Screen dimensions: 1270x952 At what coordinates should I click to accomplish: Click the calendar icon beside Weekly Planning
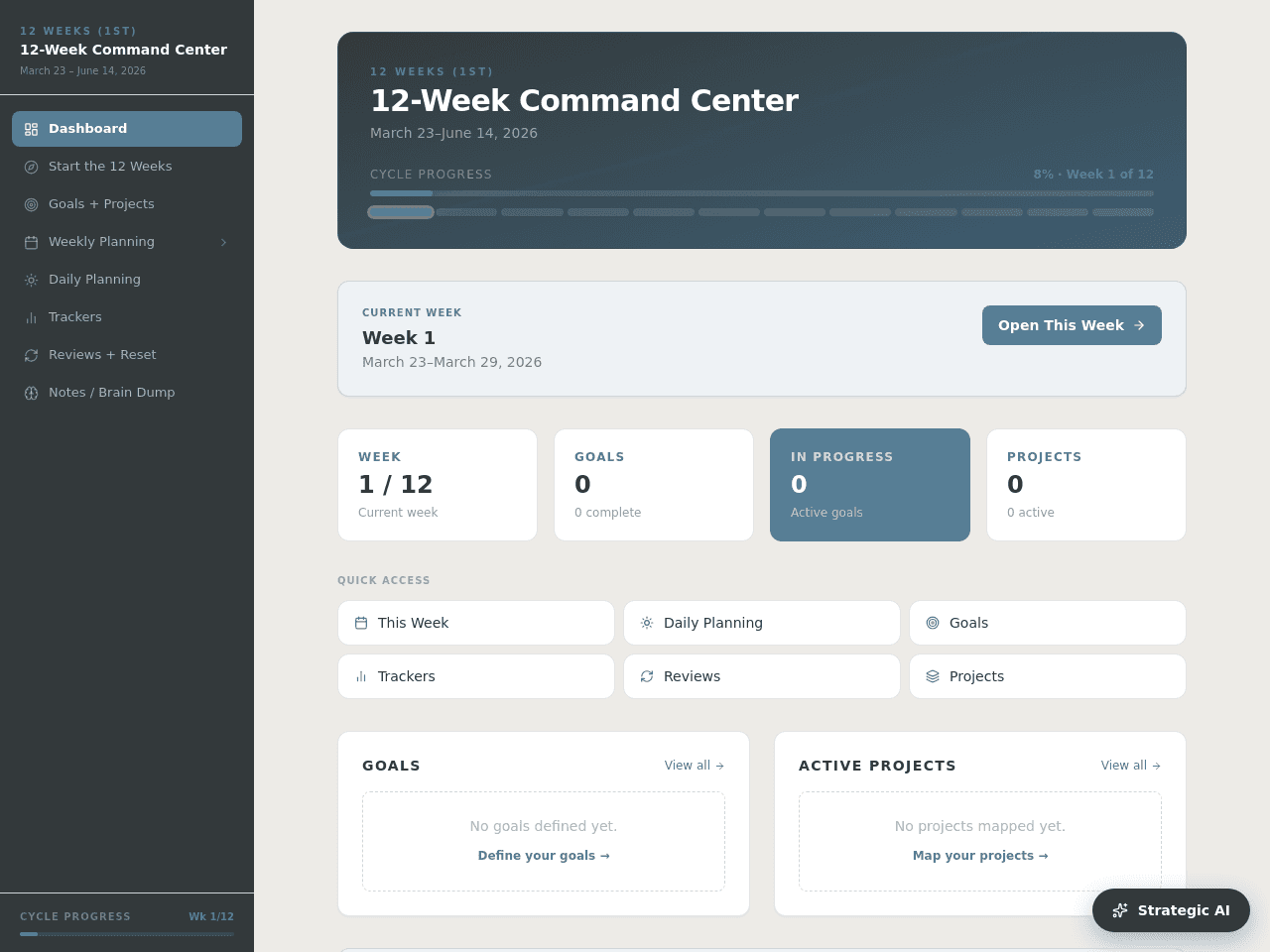tap(31, 242)
